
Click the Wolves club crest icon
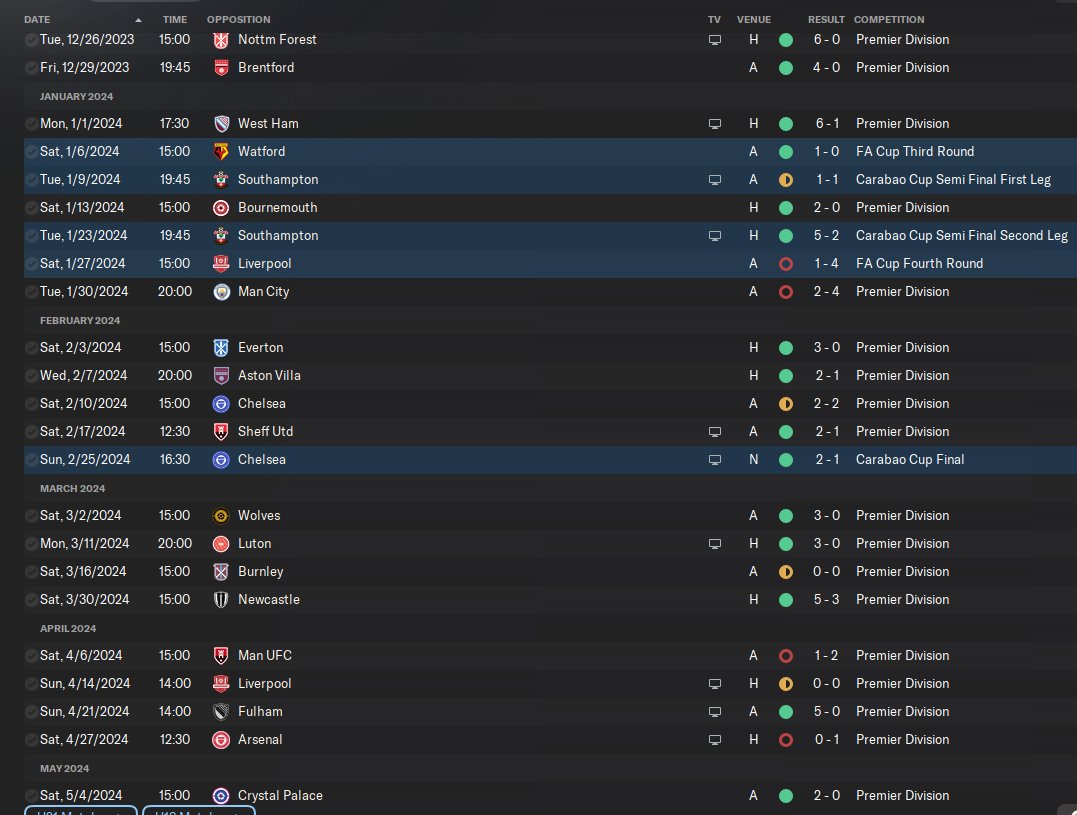(220, 516)
